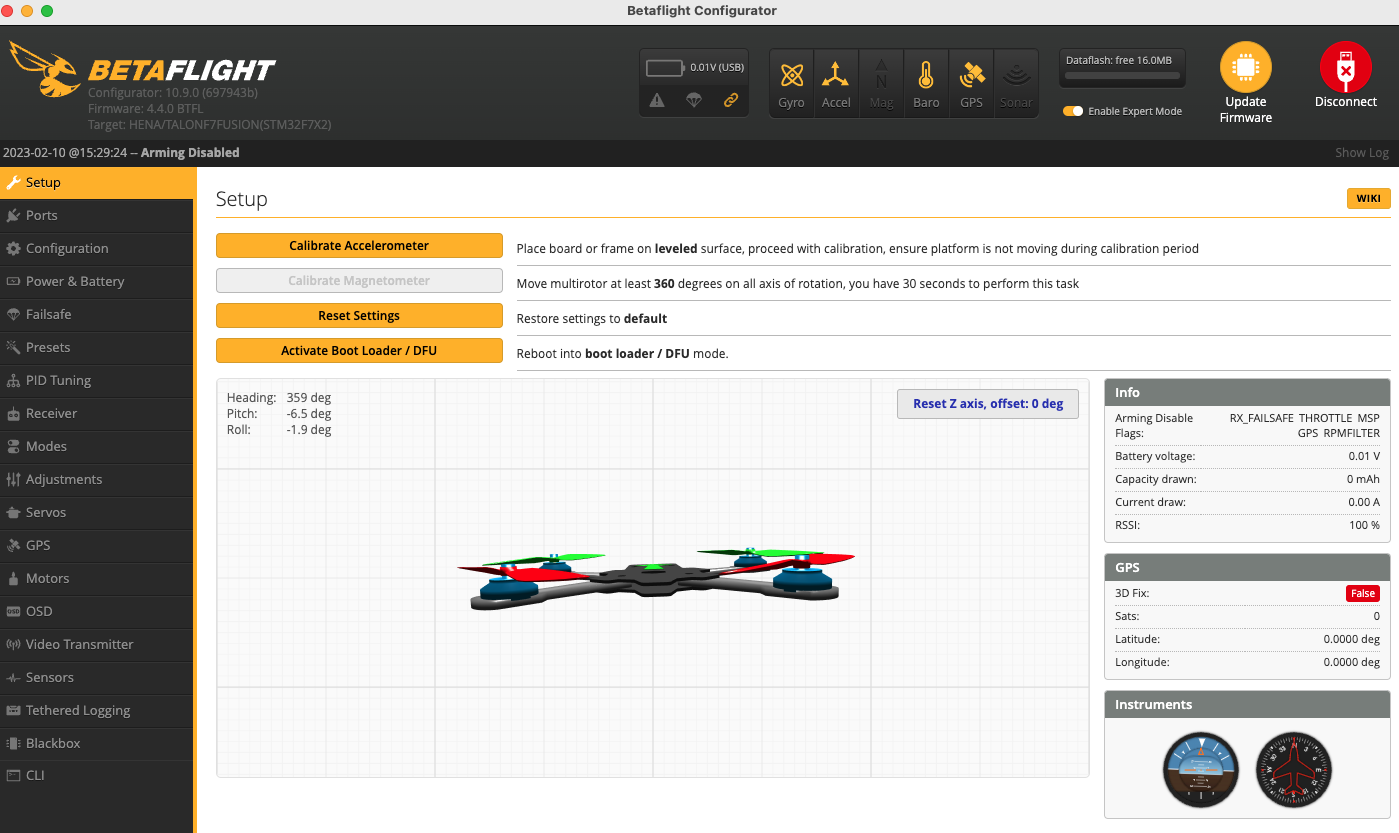This screenshot has width=1399, height=833.
Task: Activate Boot Loader / DFU mode
Action: tap(359, 350)
